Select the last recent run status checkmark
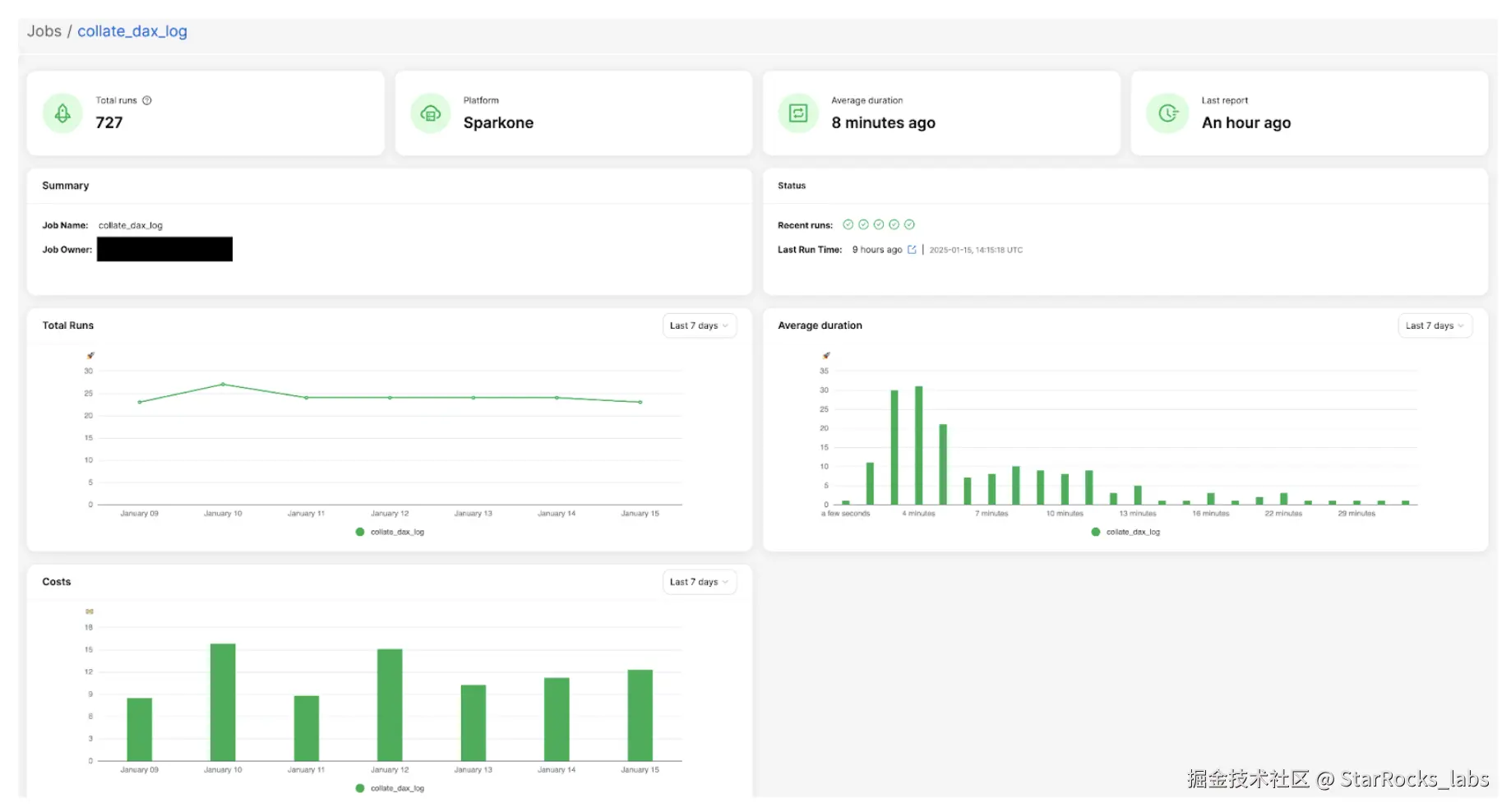 (x=909, y=224)
